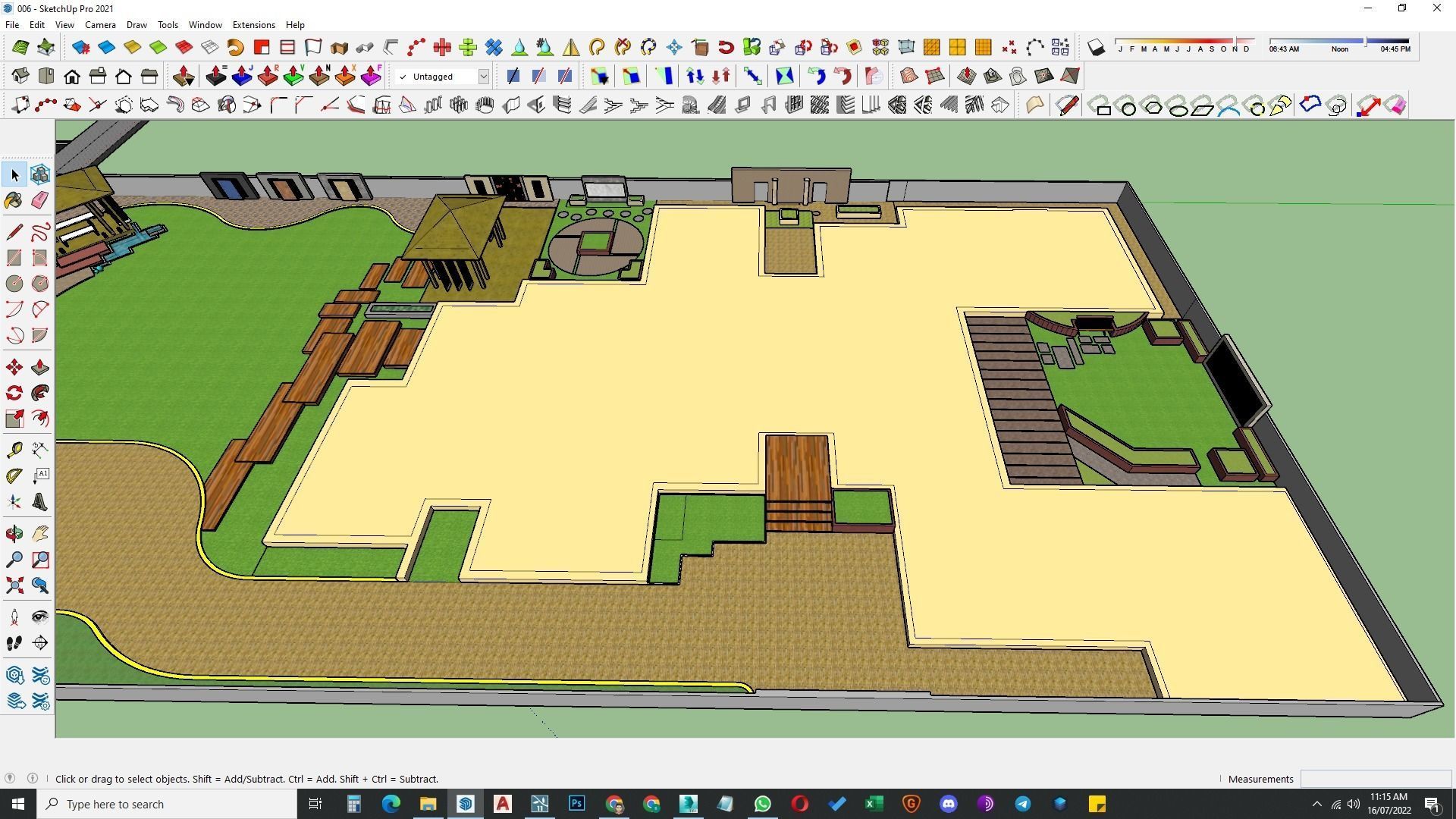Expand the Untagged tag dropdown arrow
Image resolution: width=1456 pixels, height=819 pixels.
pyautogui.click(x=483, y=77)
